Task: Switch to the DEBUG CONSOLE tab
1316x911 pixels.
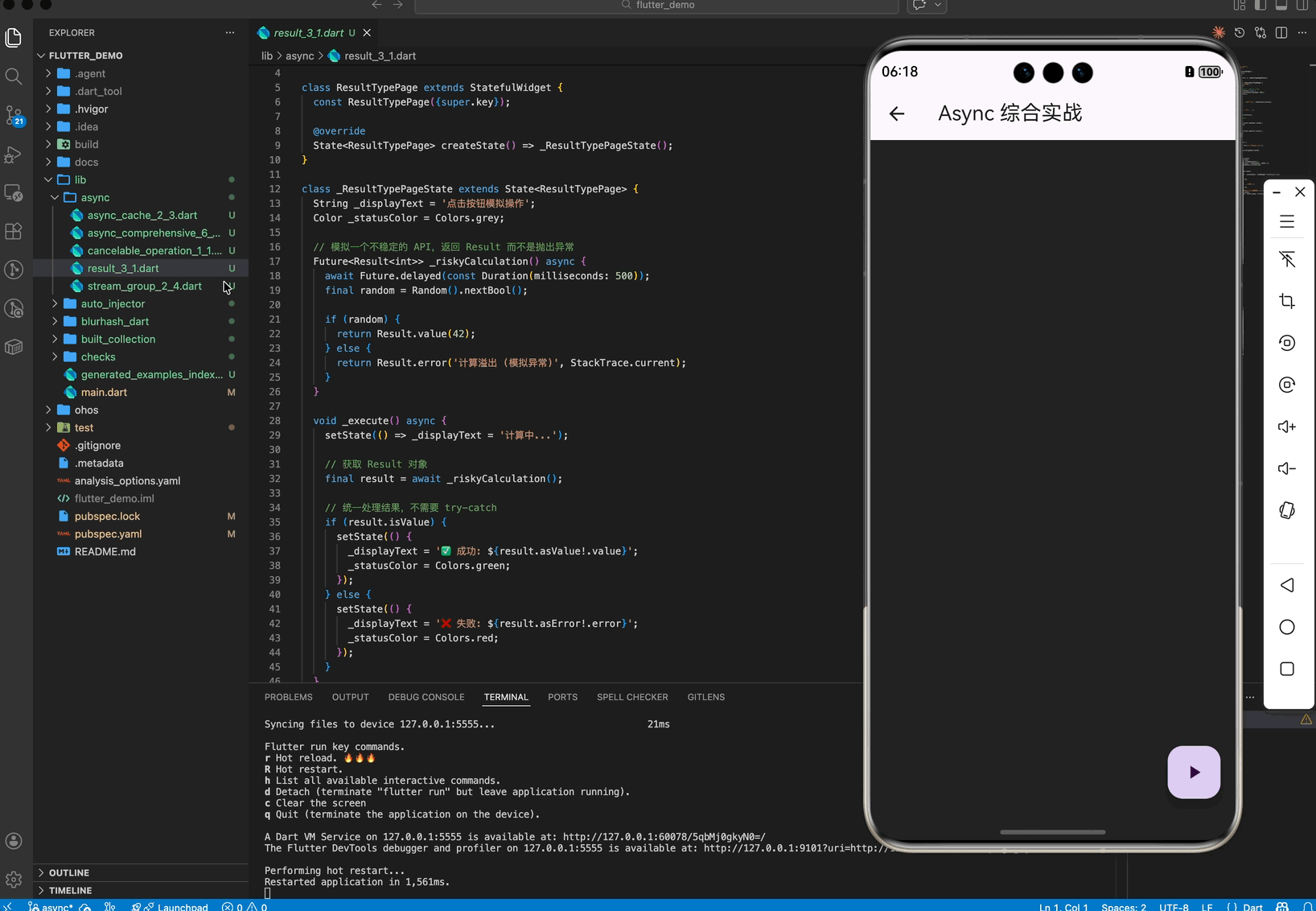Action: point(426,697)
